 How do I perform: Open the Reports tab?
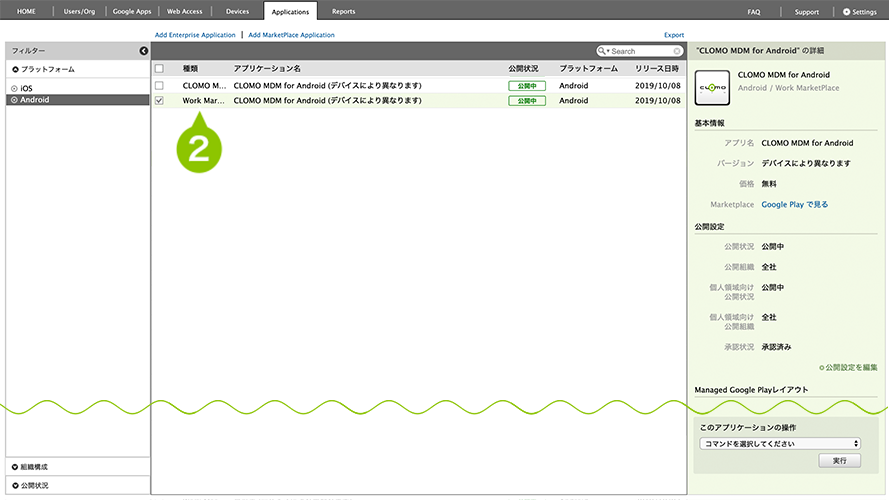[344, 11]
